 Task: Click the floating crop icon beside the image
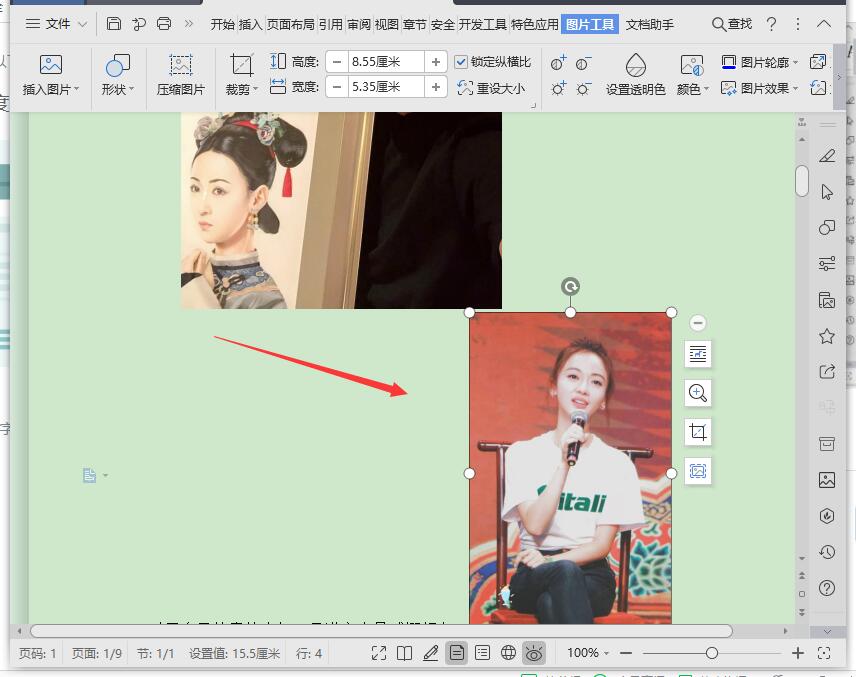[698, 432]
